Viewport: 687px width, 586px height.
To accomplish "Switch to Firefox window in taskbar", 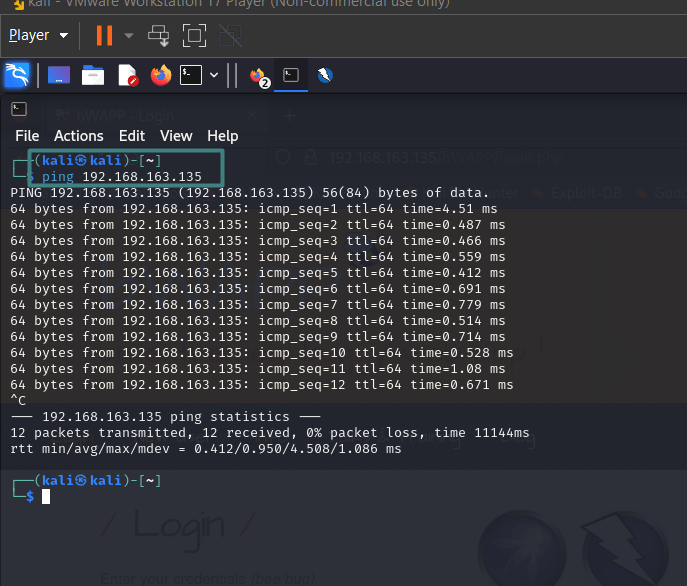I will 258,75.
